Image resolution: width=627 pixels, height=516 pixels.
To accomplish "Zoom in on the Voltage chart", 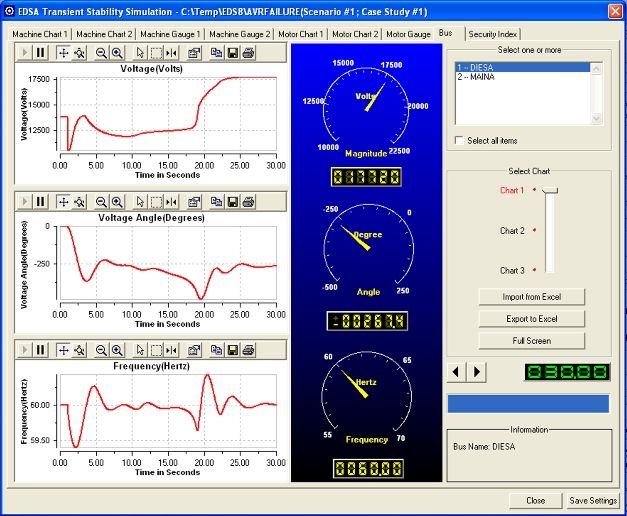I will pos(117,53).
